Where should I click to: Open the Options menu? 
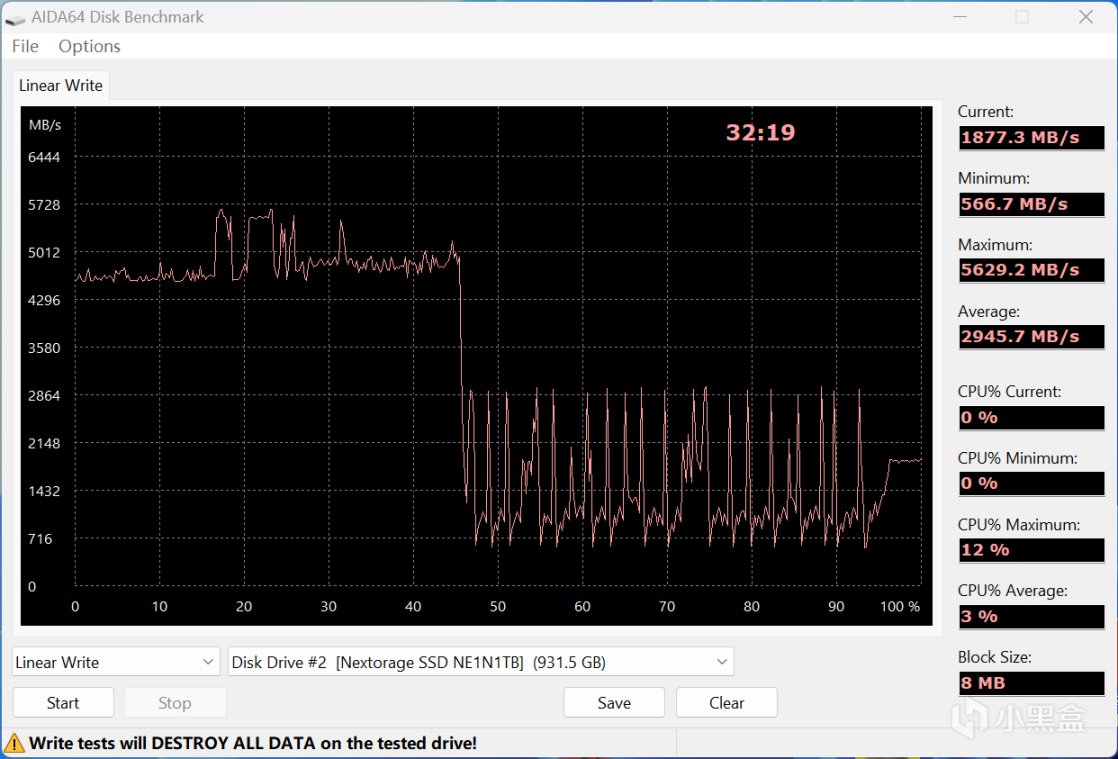[x=89, y=46]
